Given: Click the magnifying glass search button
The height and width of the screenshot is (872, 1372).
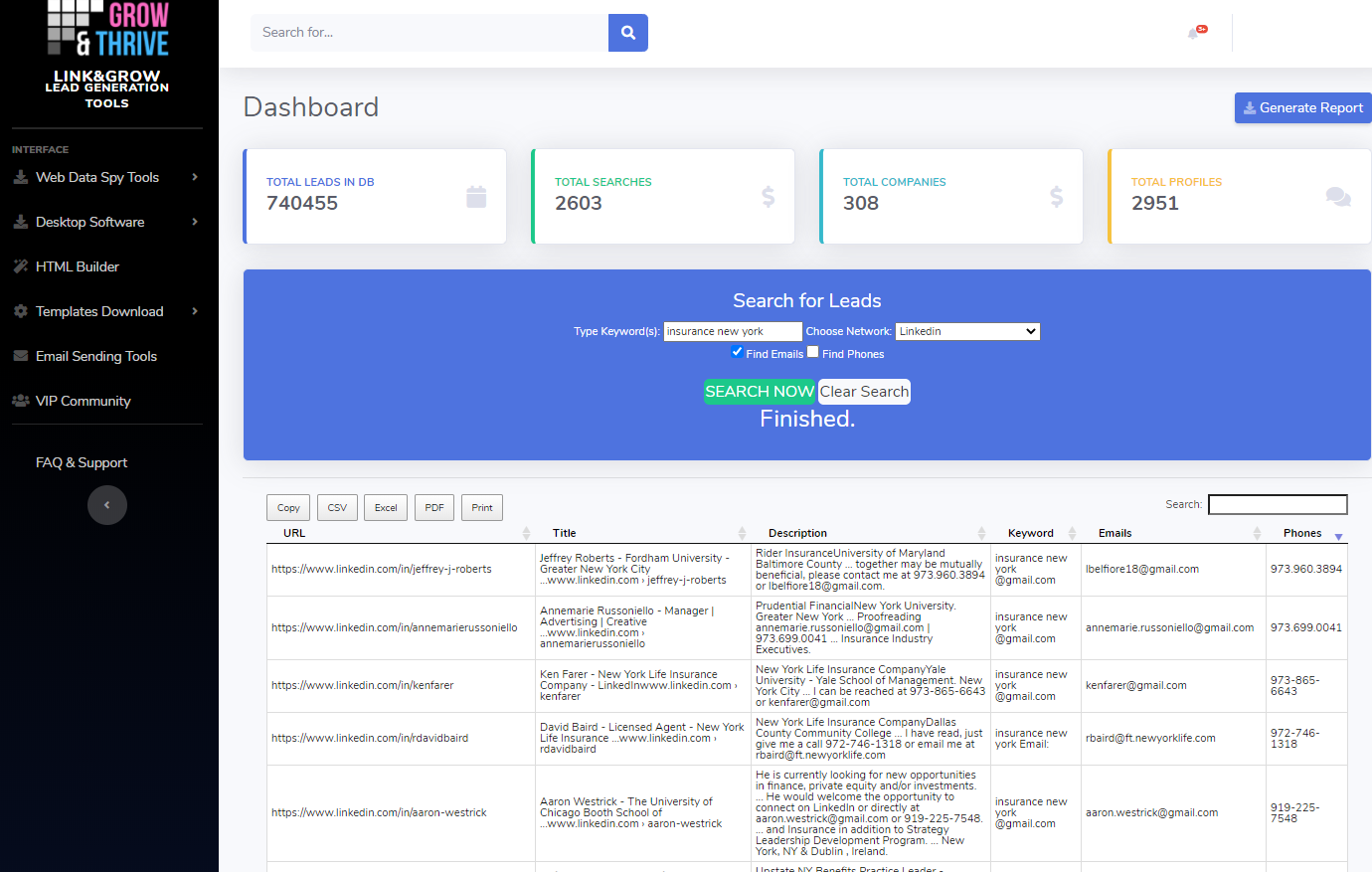Looking at the screenshot, I should 627,33.
